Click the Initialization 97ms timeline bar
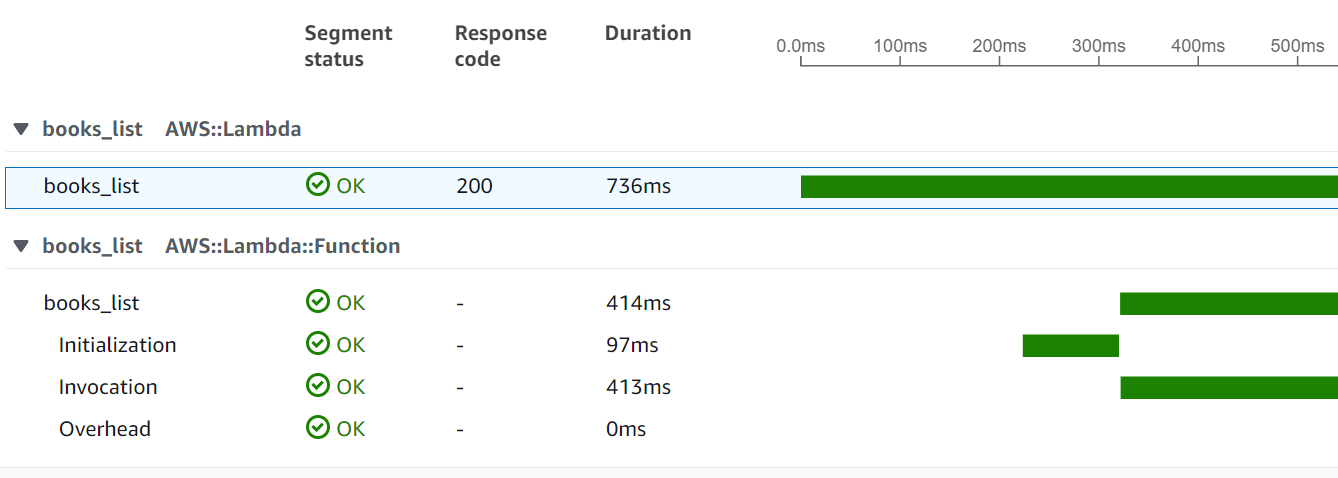Screen dimensions: 1338x478 pyautogui.click(x=1070, y=346)
